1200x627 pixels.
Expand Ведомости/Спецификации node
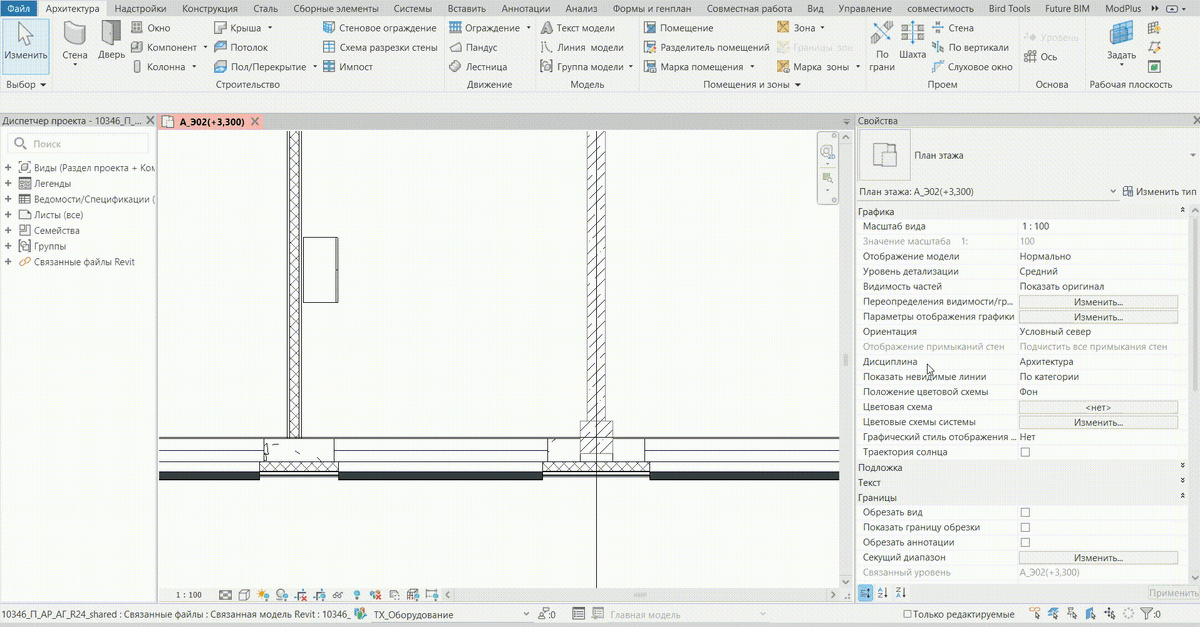[x=8, y=199]
